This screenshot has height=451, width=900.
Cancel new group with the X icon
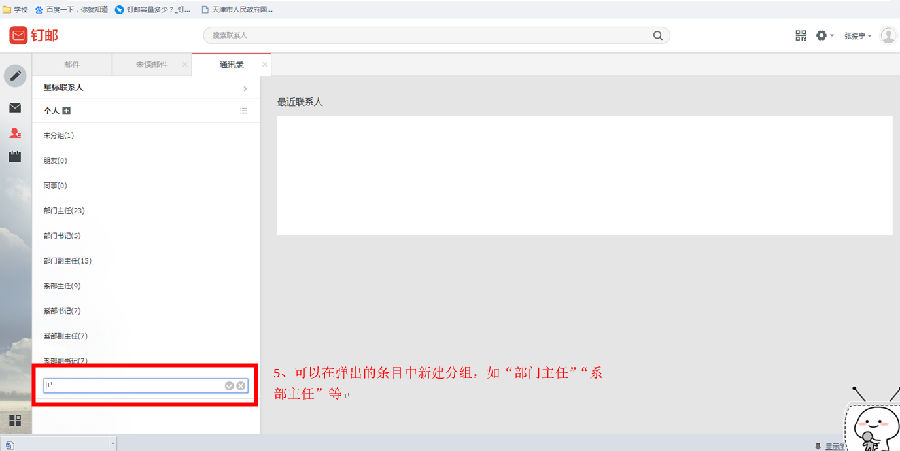coord(241,385)
